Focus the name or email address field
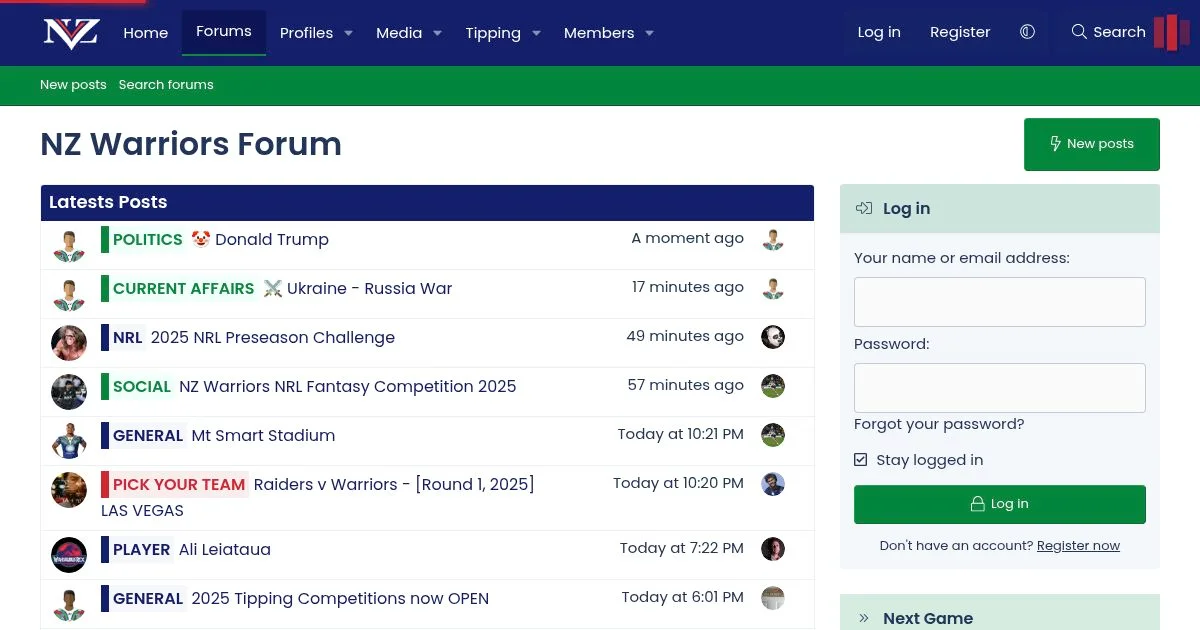The height and width of the screenshot is (630, 1200). [1000, 302]
